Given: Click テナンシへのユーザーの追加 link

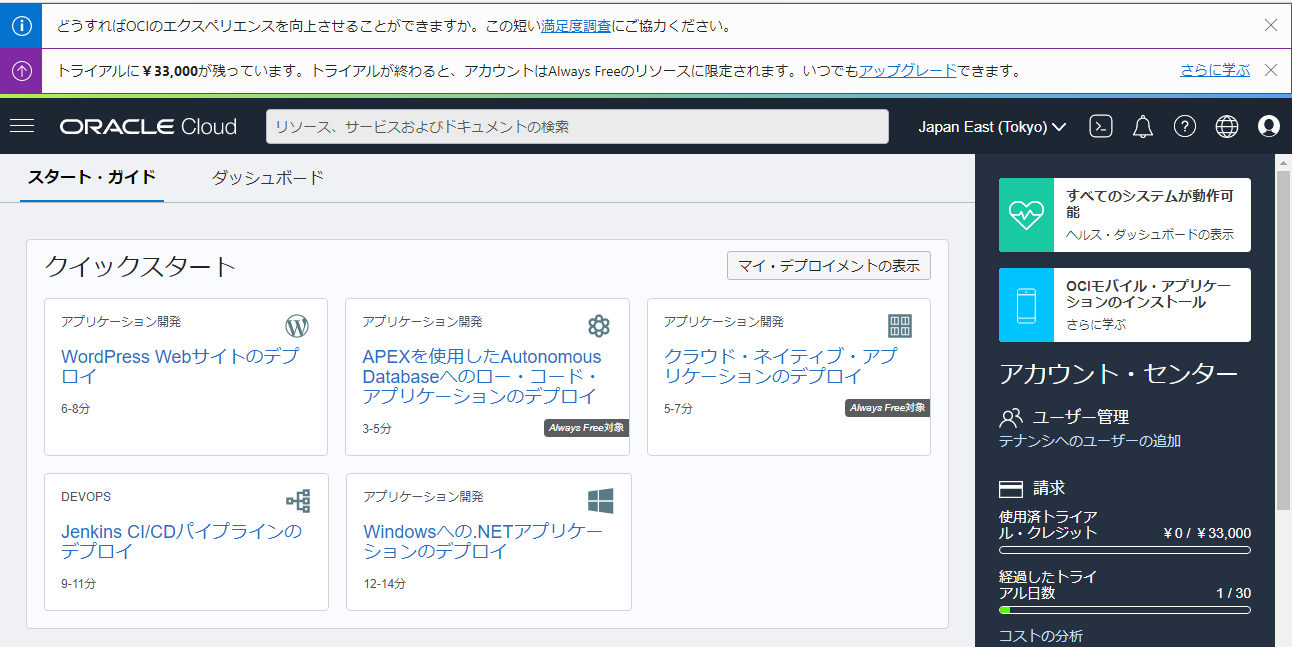Looking at the screenshot, I should coord(1090,441).
